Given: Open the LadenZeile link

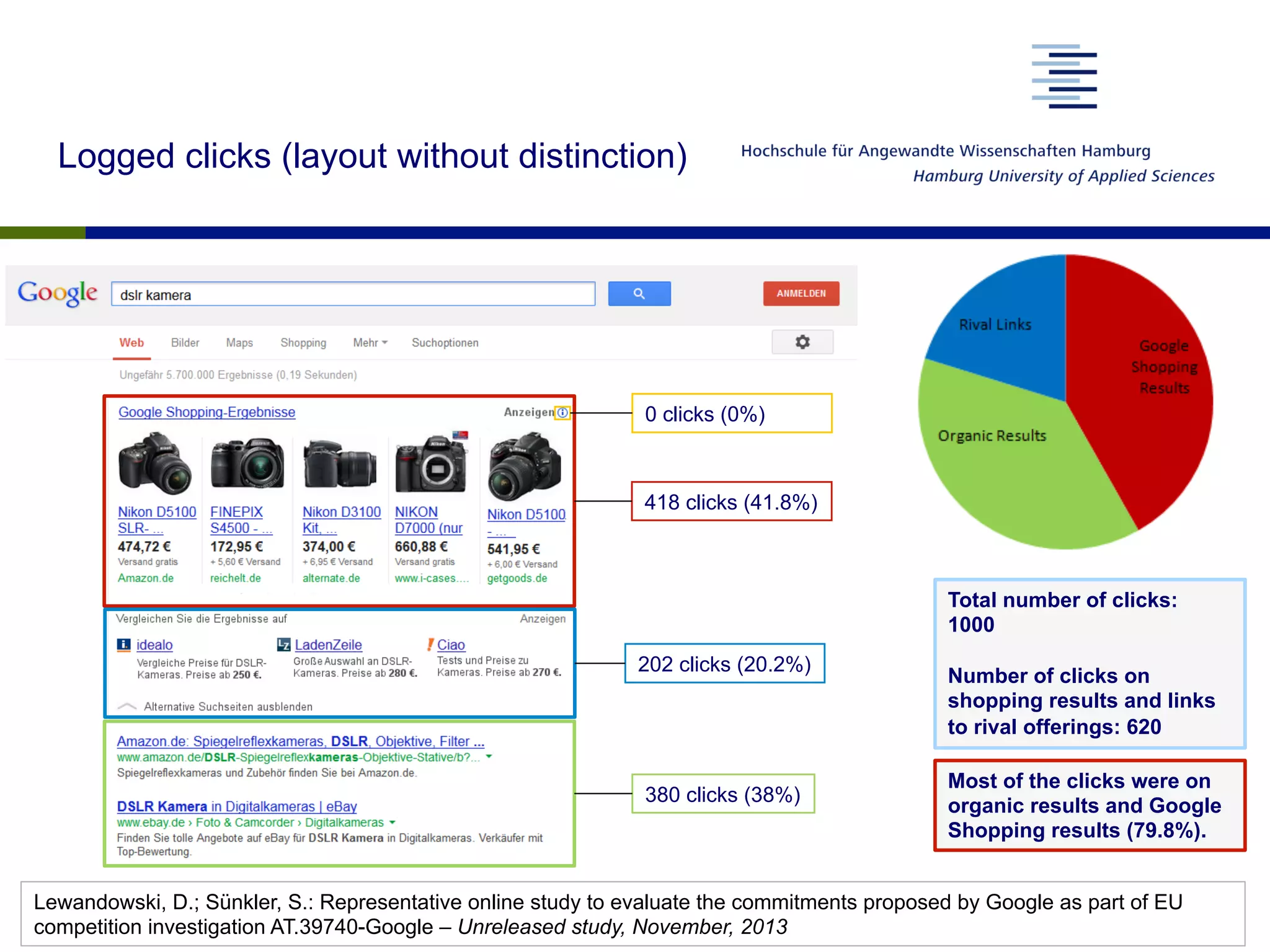Looking at the screenshot, I should tap(328, 645).
